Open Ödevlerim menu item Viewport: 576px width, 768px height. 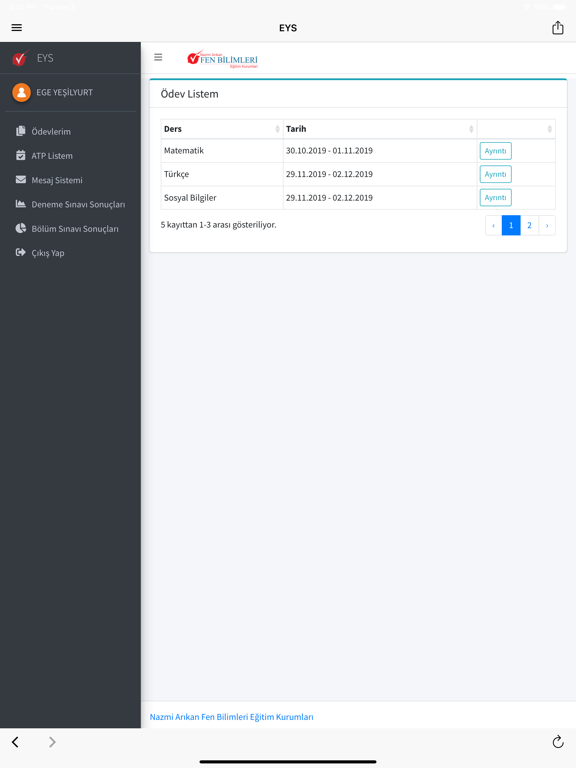click(x=71, y=131)
